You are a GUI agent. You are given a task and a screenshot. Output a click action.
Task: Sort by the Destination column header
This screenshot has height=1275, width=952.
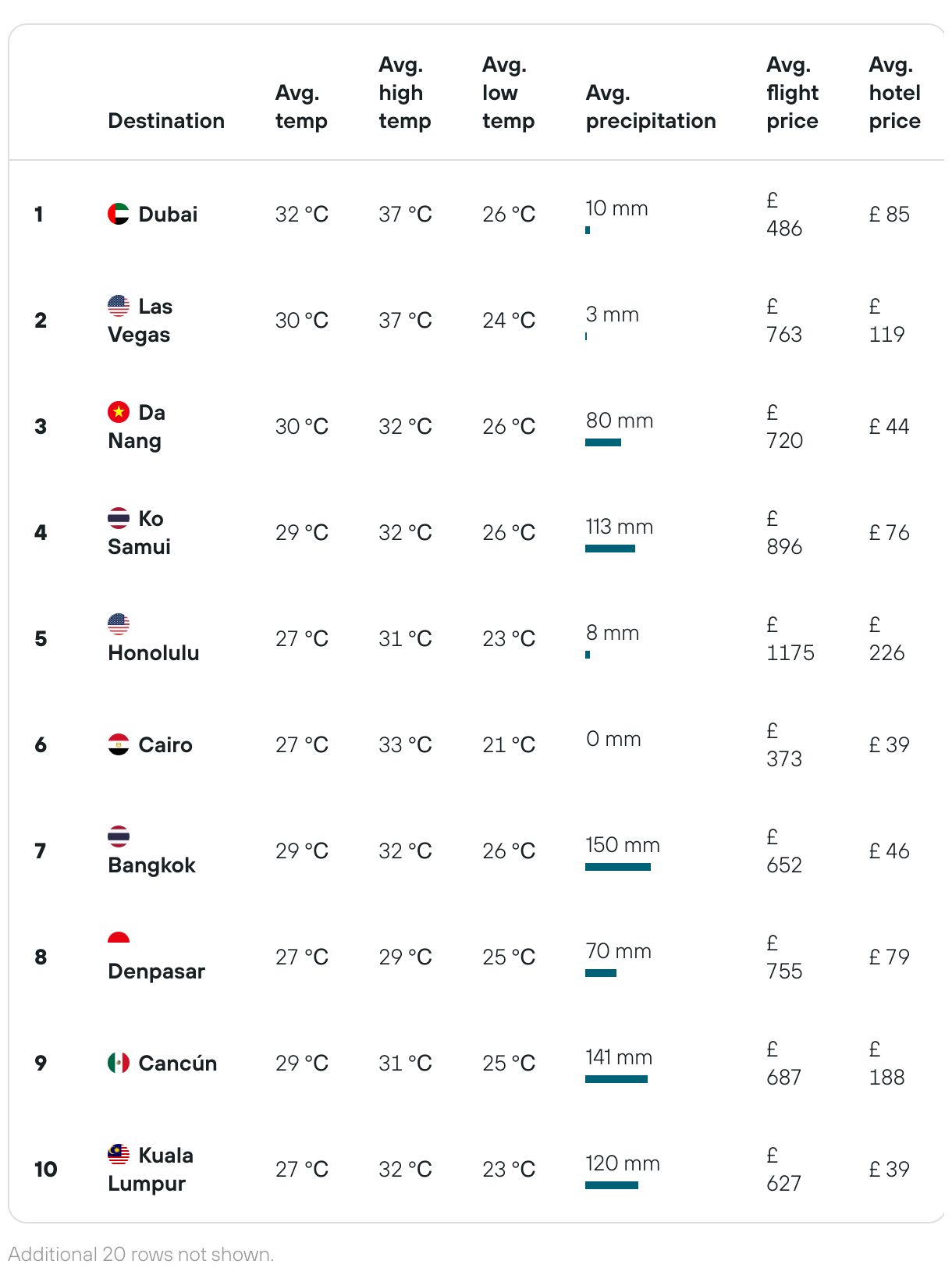pos(166,121)
